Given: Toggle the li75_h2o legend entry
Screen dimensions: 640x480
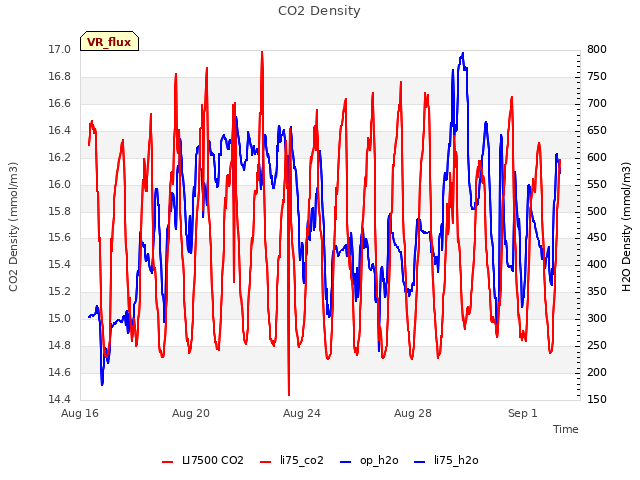Looking at the screenshot, I should pos(446,461).
